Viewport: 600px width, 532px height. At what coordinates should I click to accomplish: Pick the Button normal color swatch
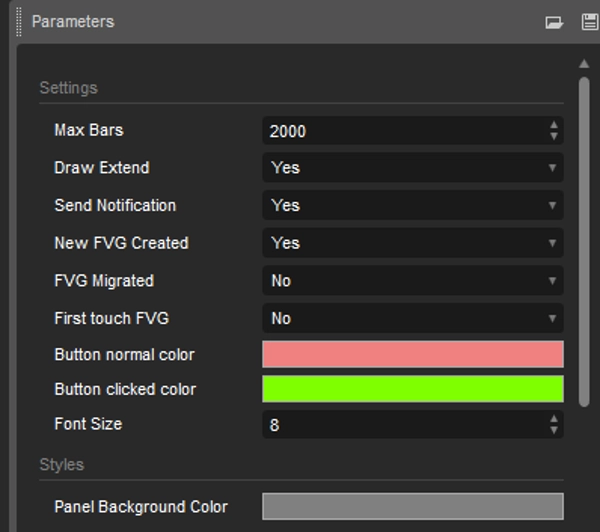click(x=412, y=354)
